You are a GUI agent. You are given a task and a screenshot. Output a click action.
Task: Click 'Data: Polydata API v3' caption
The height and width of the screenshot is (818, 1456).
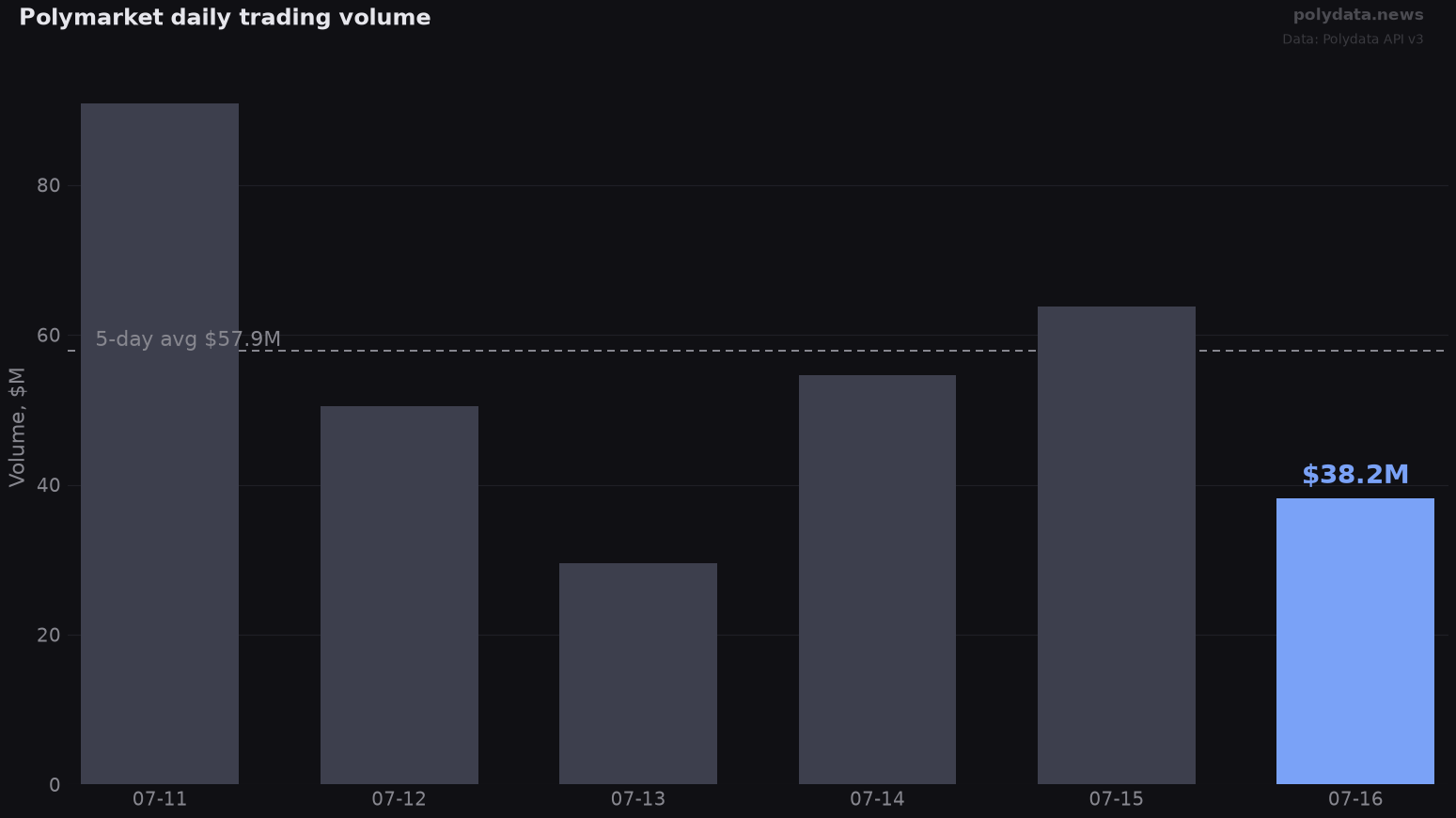(x=1353, y=39)
